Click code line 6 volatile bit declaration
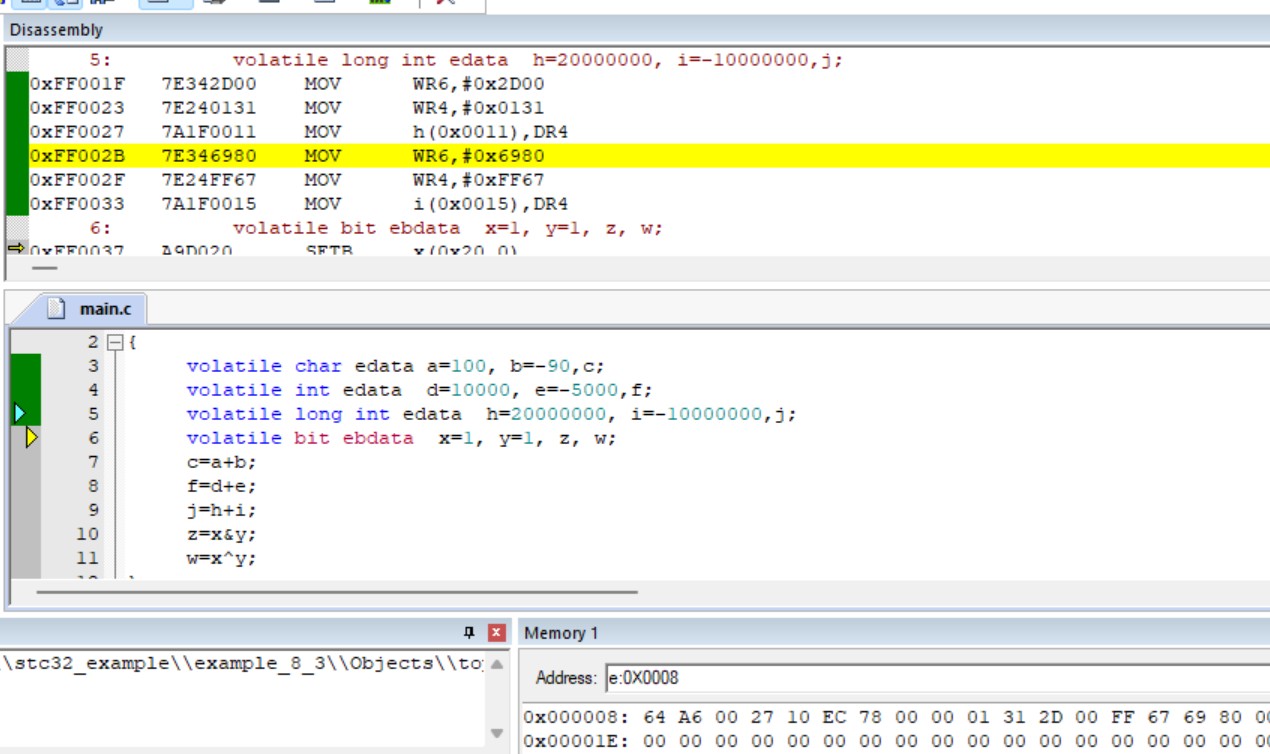 (402, 438)
